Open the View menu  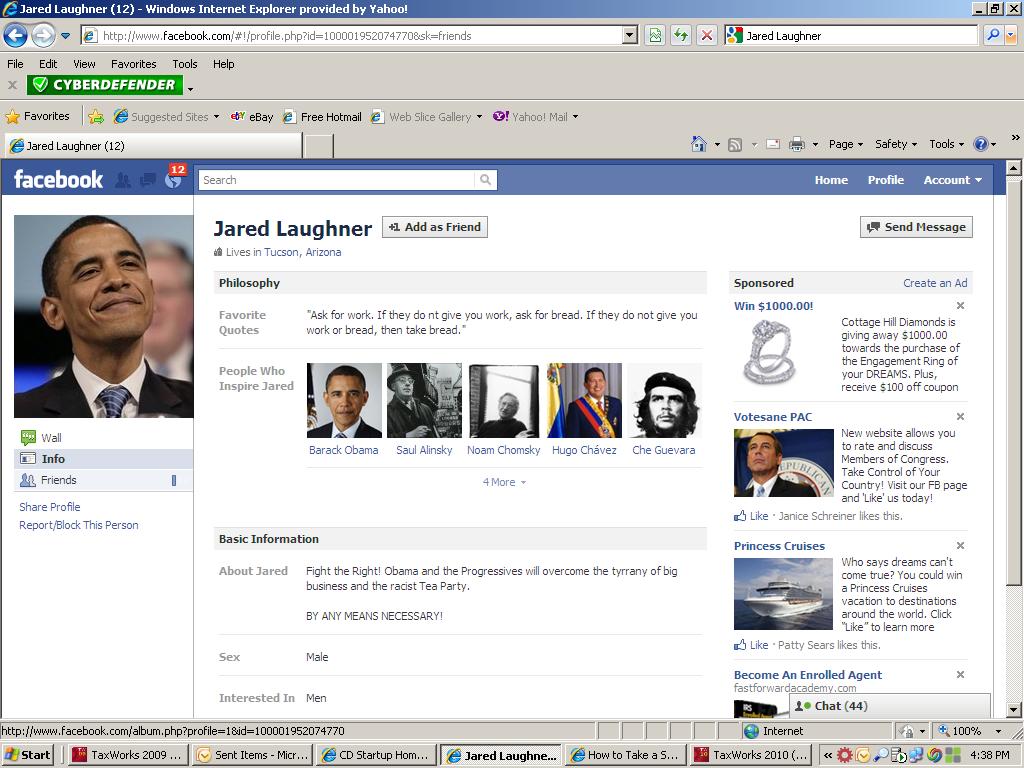[x=84, y=64]
